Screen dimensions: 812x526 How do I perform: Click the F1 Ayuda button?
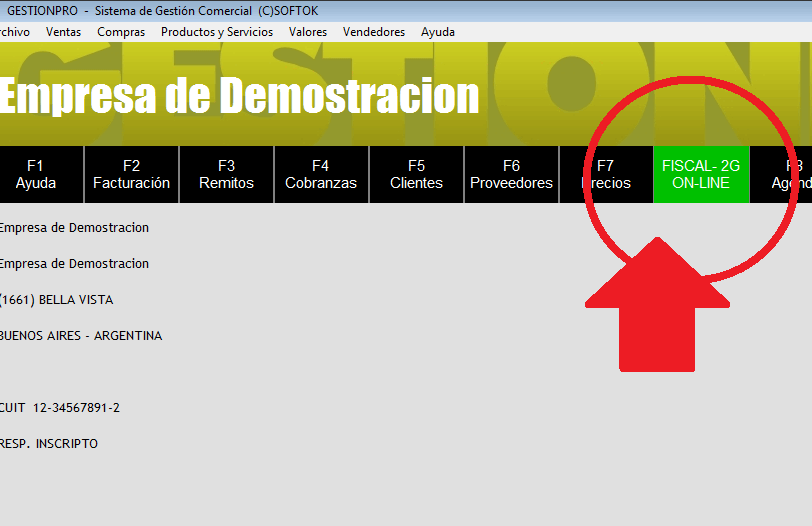click(41, 174)
